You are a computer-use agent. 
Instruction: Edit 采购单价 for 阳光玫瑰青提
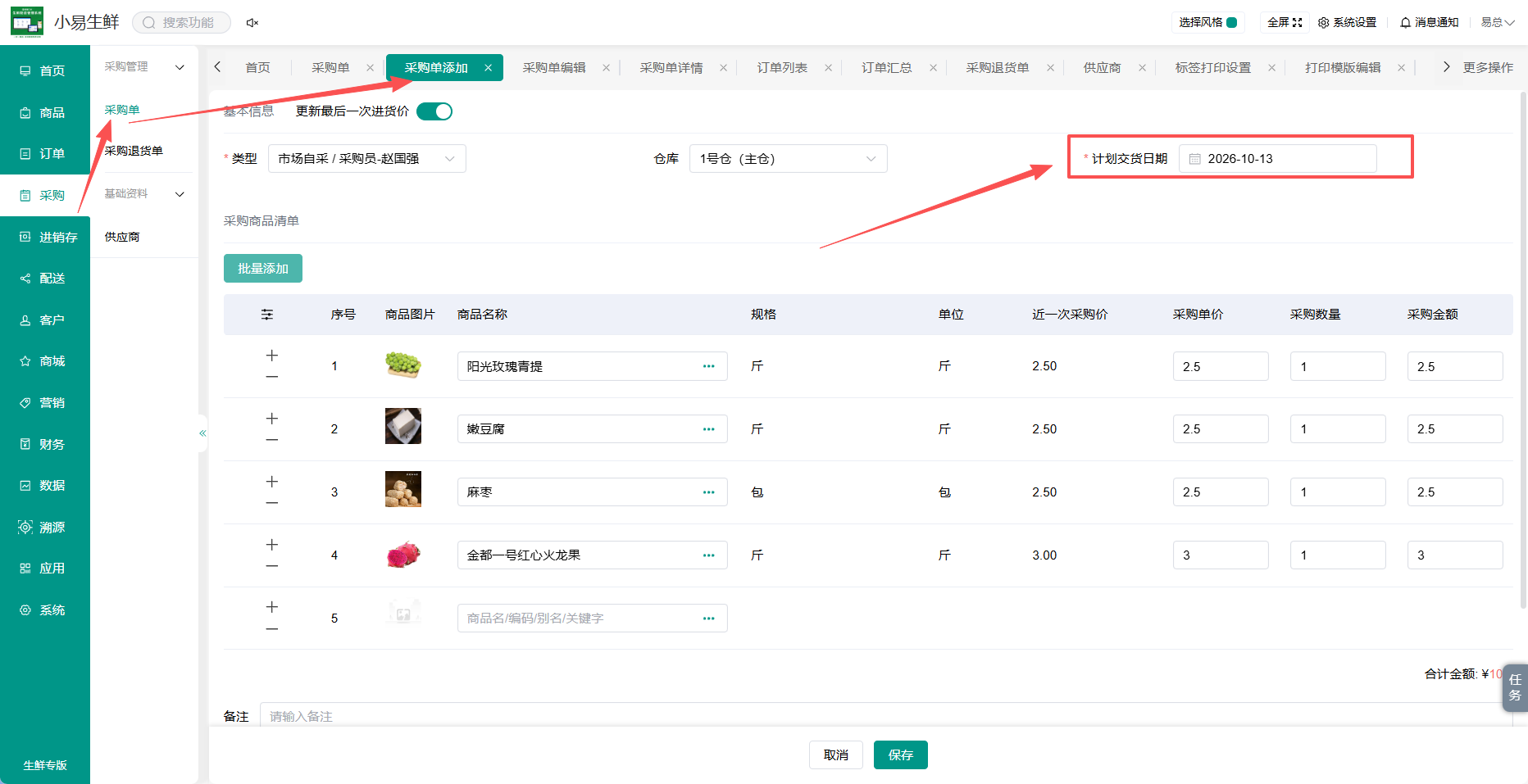point(1221,366)
